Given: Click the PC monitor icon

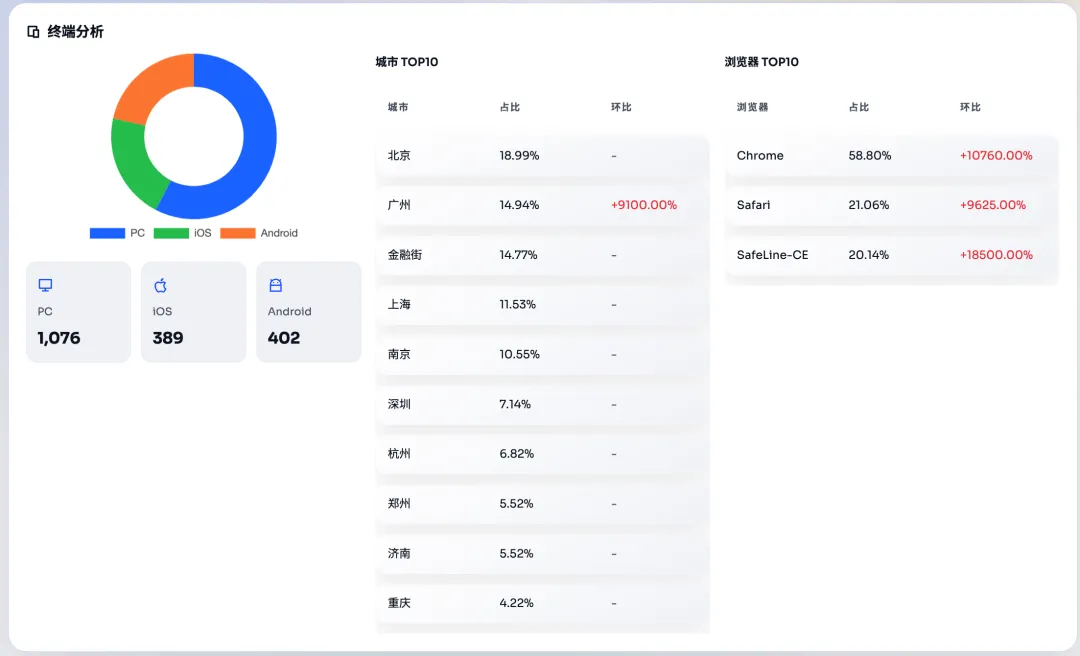Looking at the screenshot, I should point(45,286).
